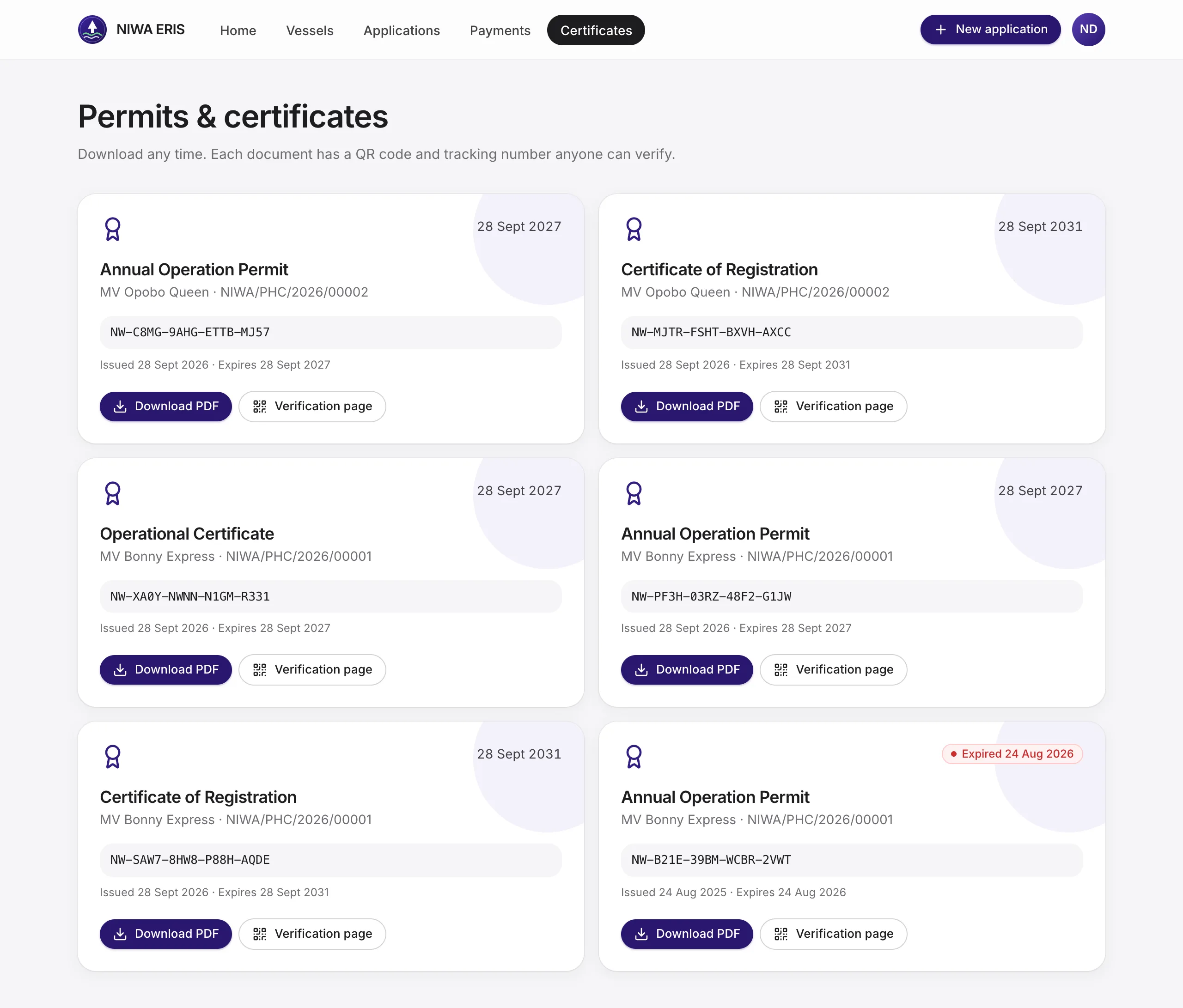Click 'Issued 24 Aug 2025 · Expires 24 Aug 2026' text
Screen dimensions: 1183x1008
click(x=733, y=892)
